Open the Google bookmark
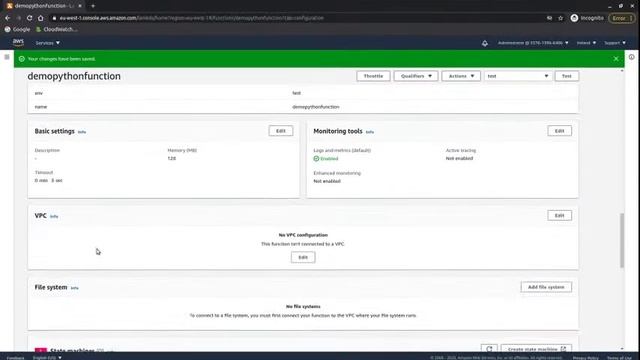Viewport: 640px width, 360px height. click(17, 29)
